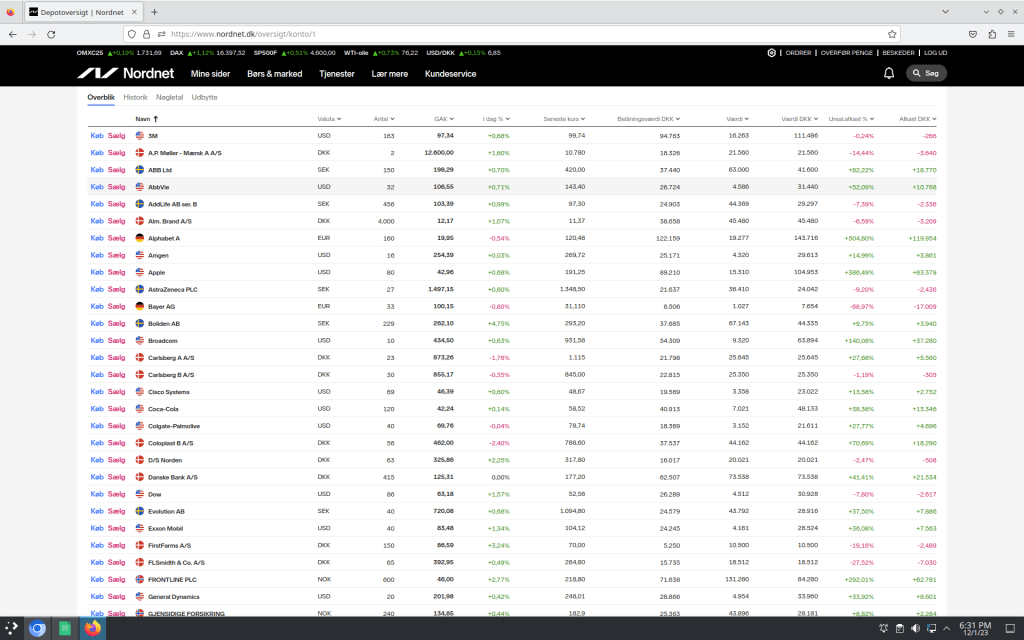Click Sælg for the Alphabet A row

click(x=116, y=238)
